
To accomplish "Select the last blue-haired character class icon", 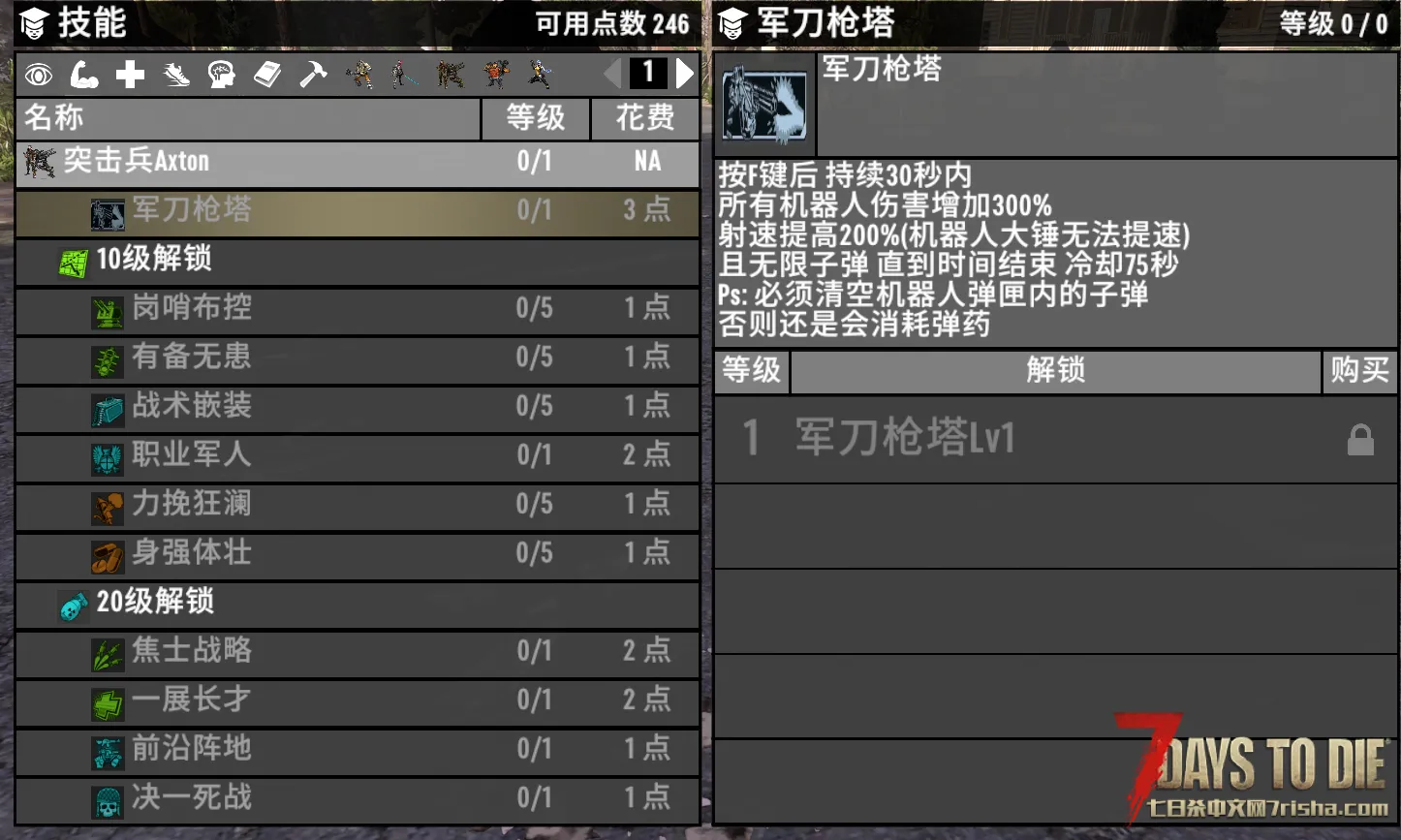I will (x=541, y=74).
